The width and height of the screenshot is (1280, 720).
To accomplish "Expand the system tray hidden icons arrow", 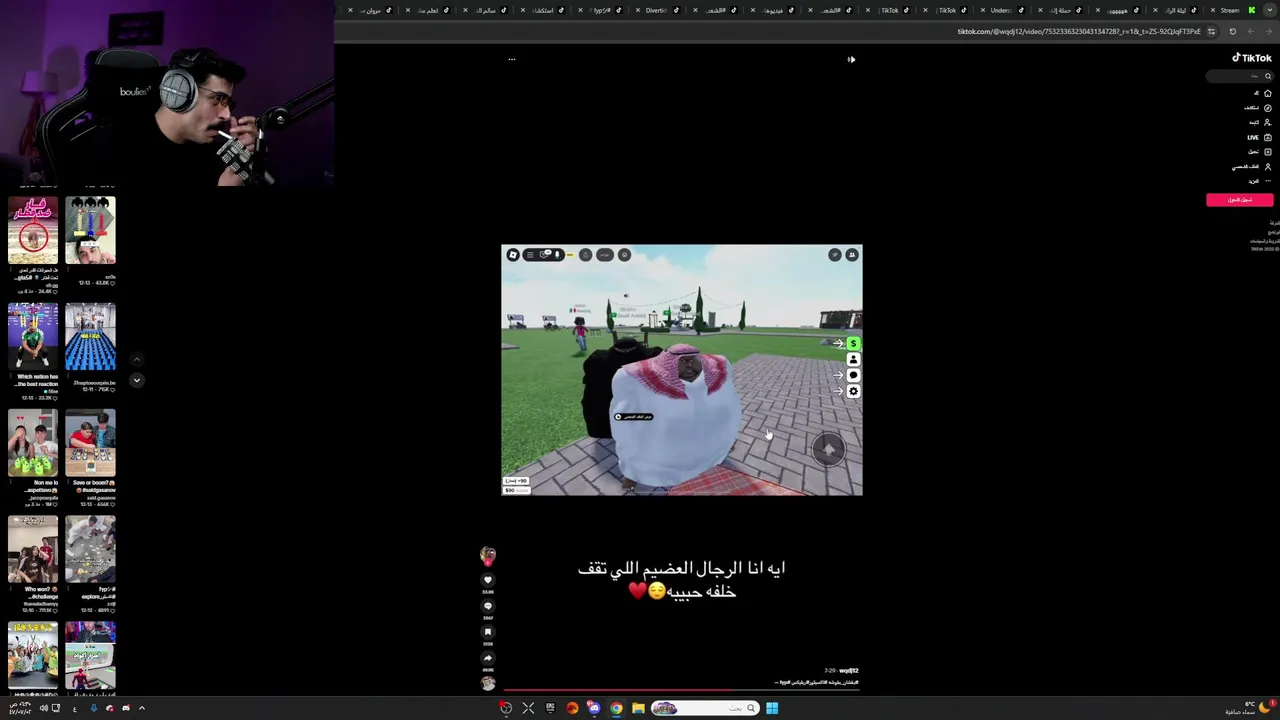I will coord(142,708).
